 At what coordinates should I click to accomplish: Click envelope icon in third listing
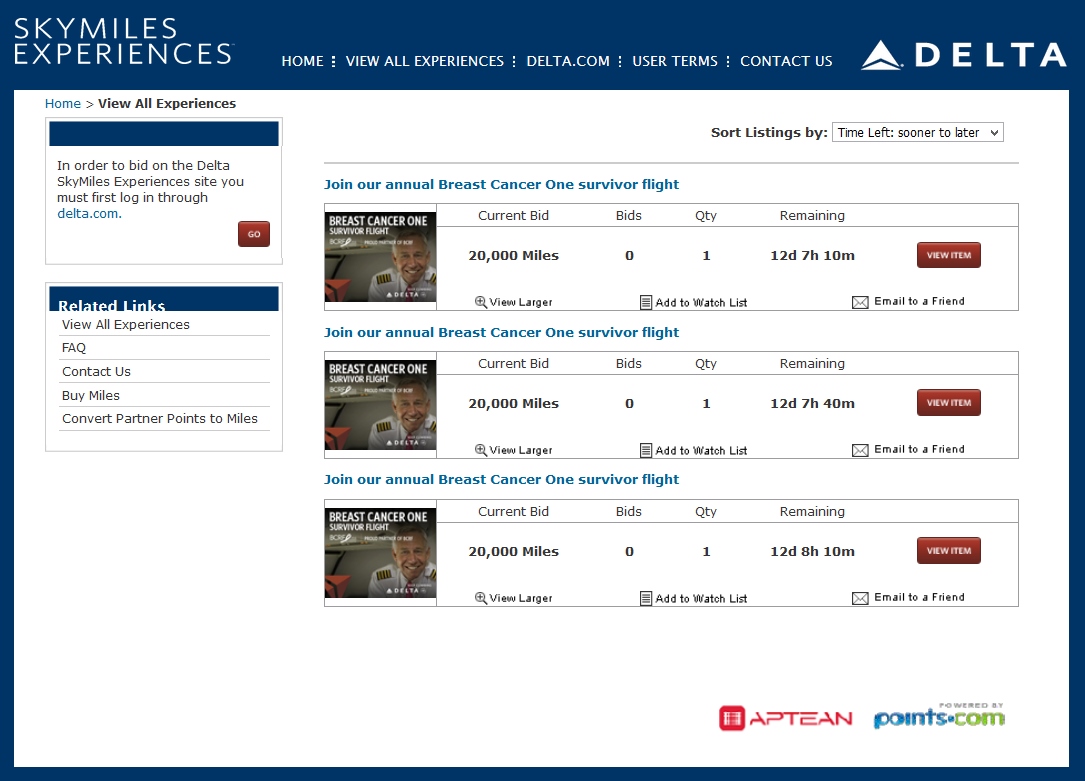[860, 598]
